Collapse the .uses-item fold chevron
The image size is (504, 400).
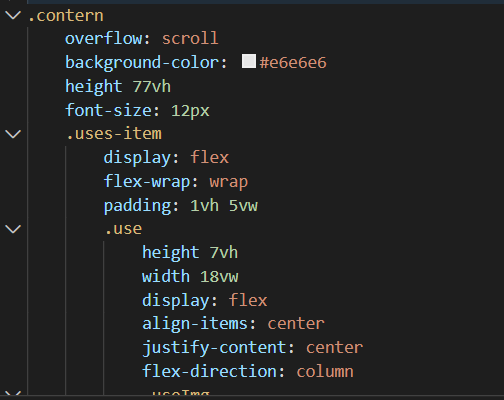pos(13,134)
